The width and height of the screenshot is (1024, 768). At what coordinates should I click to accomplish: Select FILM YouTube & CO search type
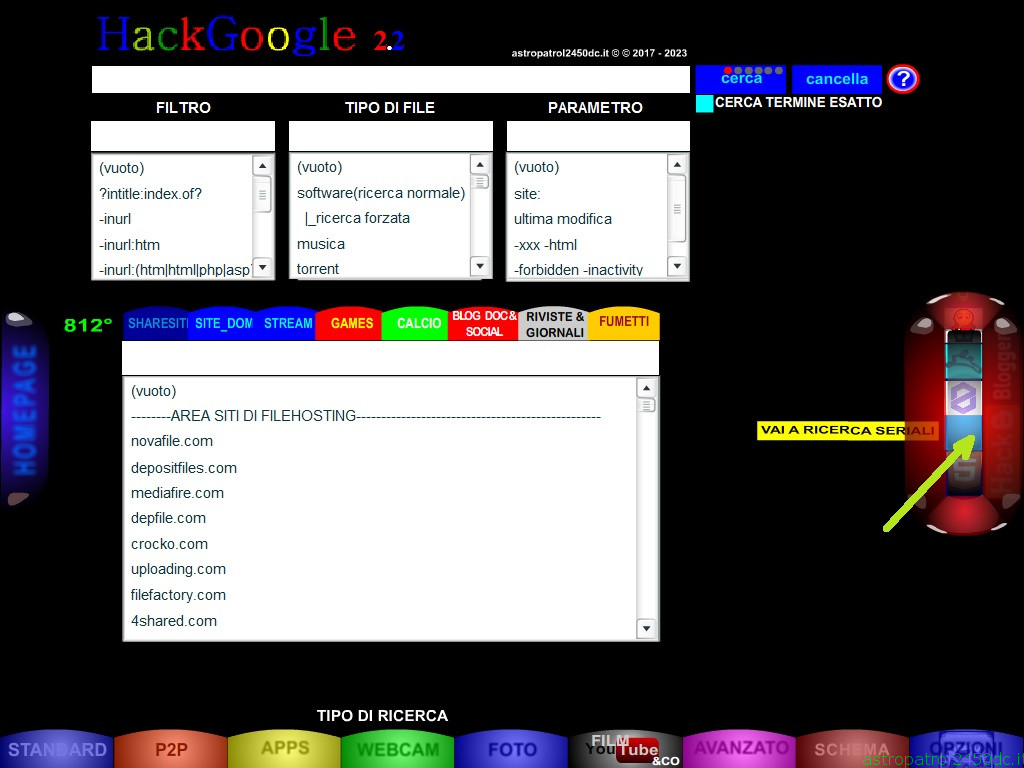626,749
